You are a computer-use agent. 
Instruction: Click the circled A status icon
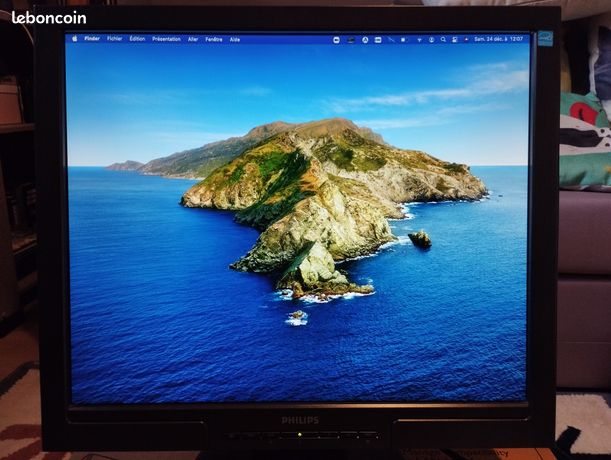365,40
